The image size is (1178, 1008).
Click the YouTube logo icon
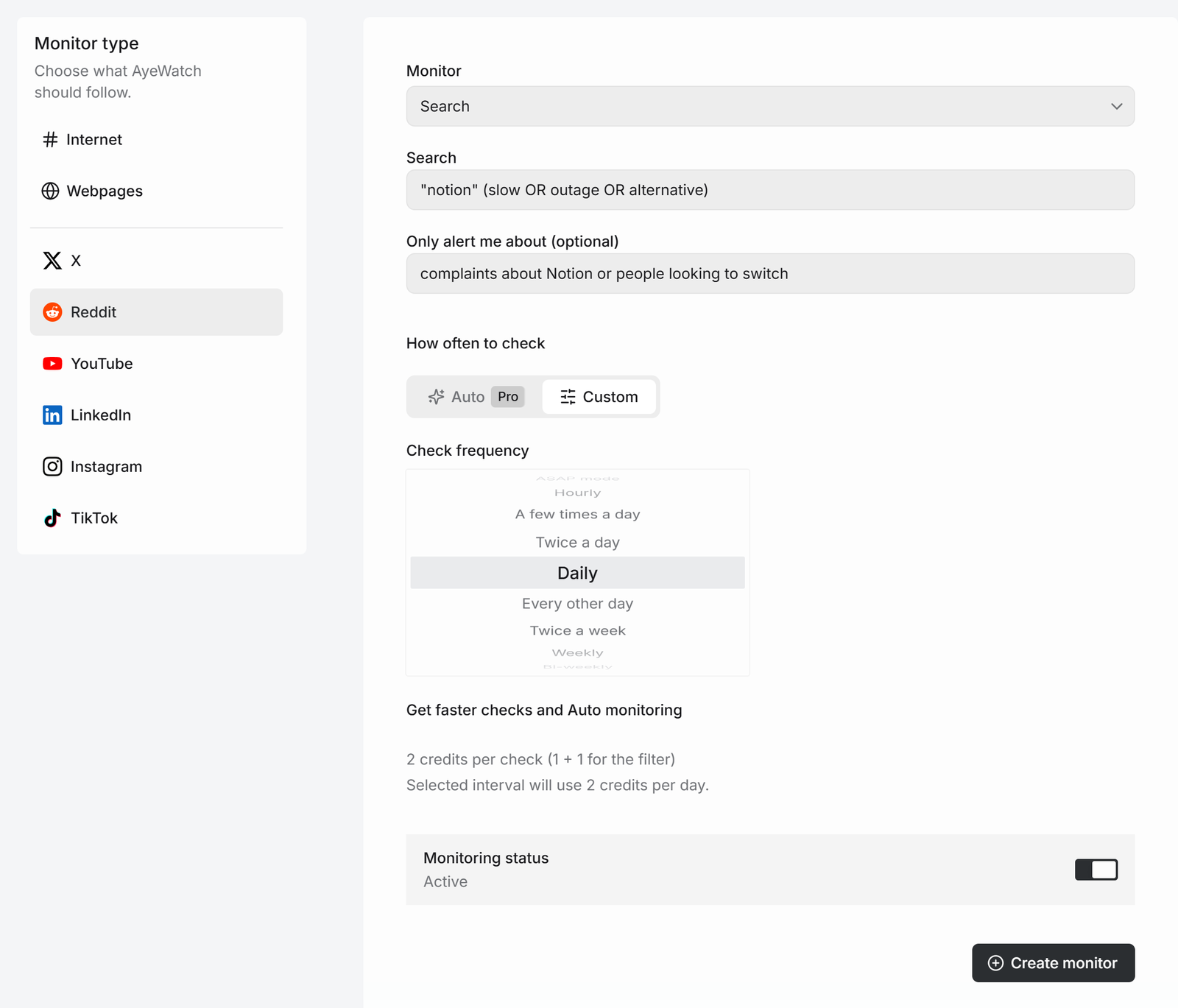click(x=52, y=364)
